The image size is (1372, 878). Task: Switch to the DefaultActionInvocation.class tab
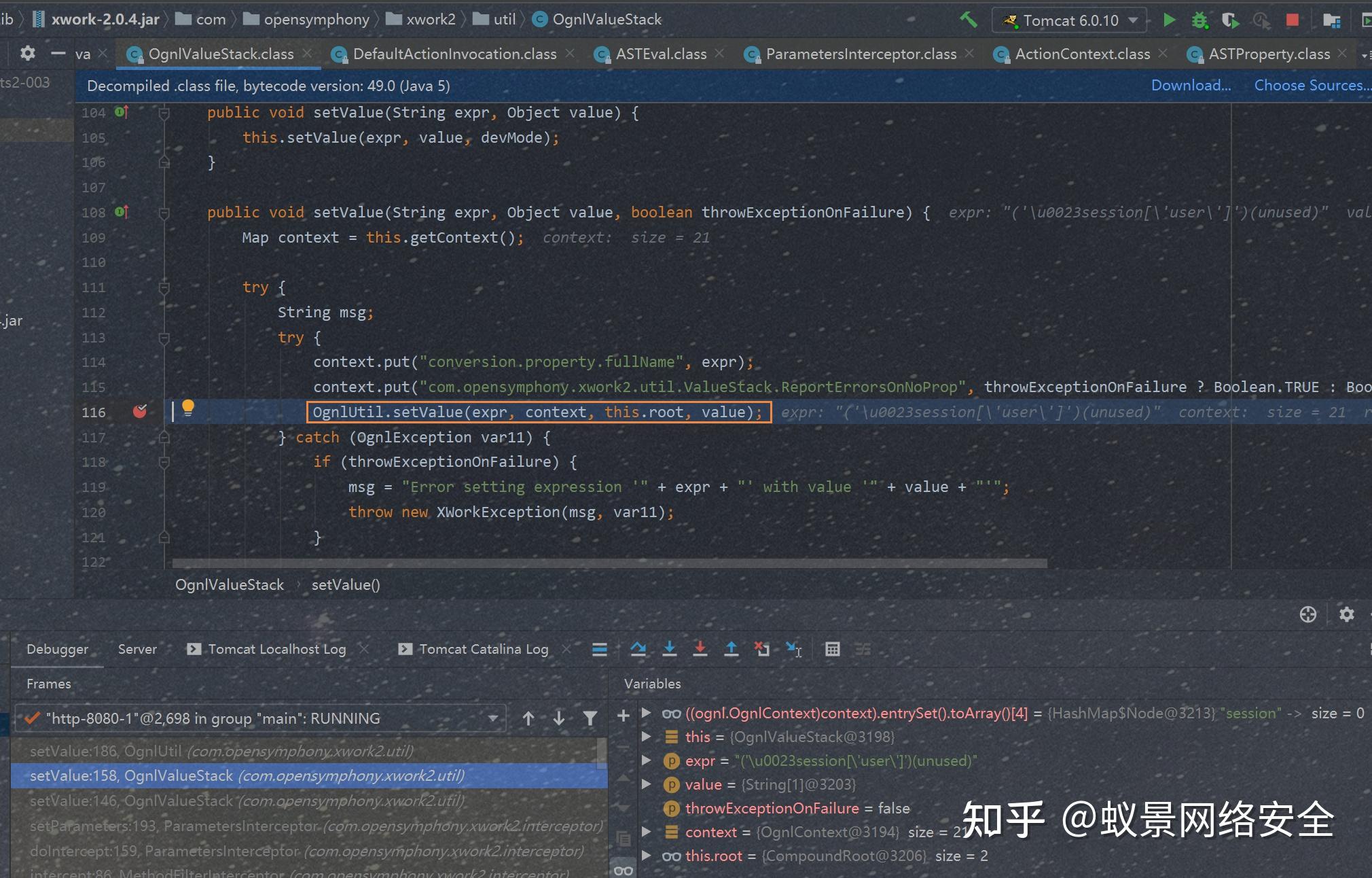(454, 54)
